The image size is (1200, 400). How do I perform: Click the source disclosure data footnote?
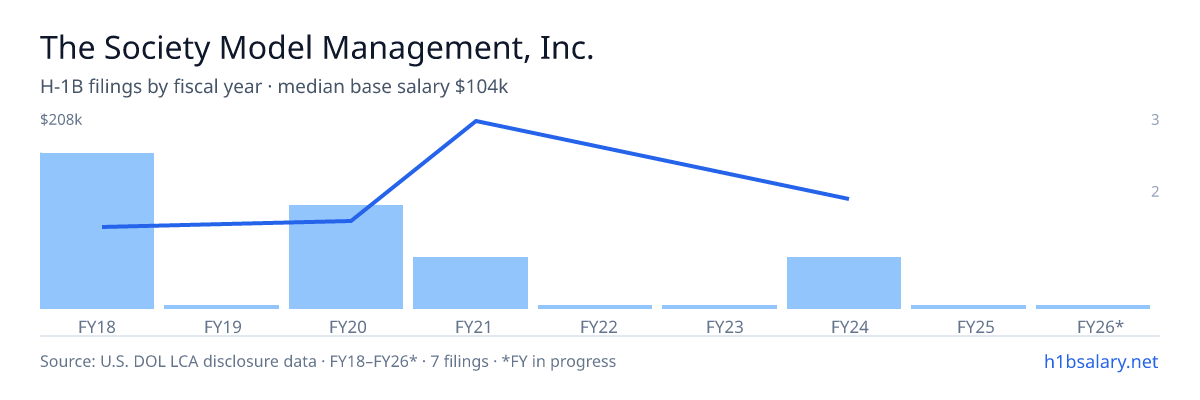[x=328, y=361]
